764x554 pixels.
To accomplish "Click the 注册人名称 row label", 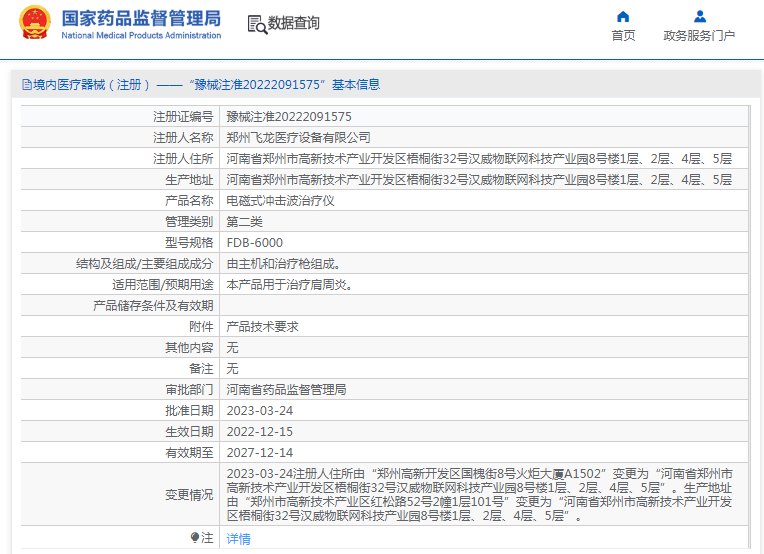I will click(183, 137).
